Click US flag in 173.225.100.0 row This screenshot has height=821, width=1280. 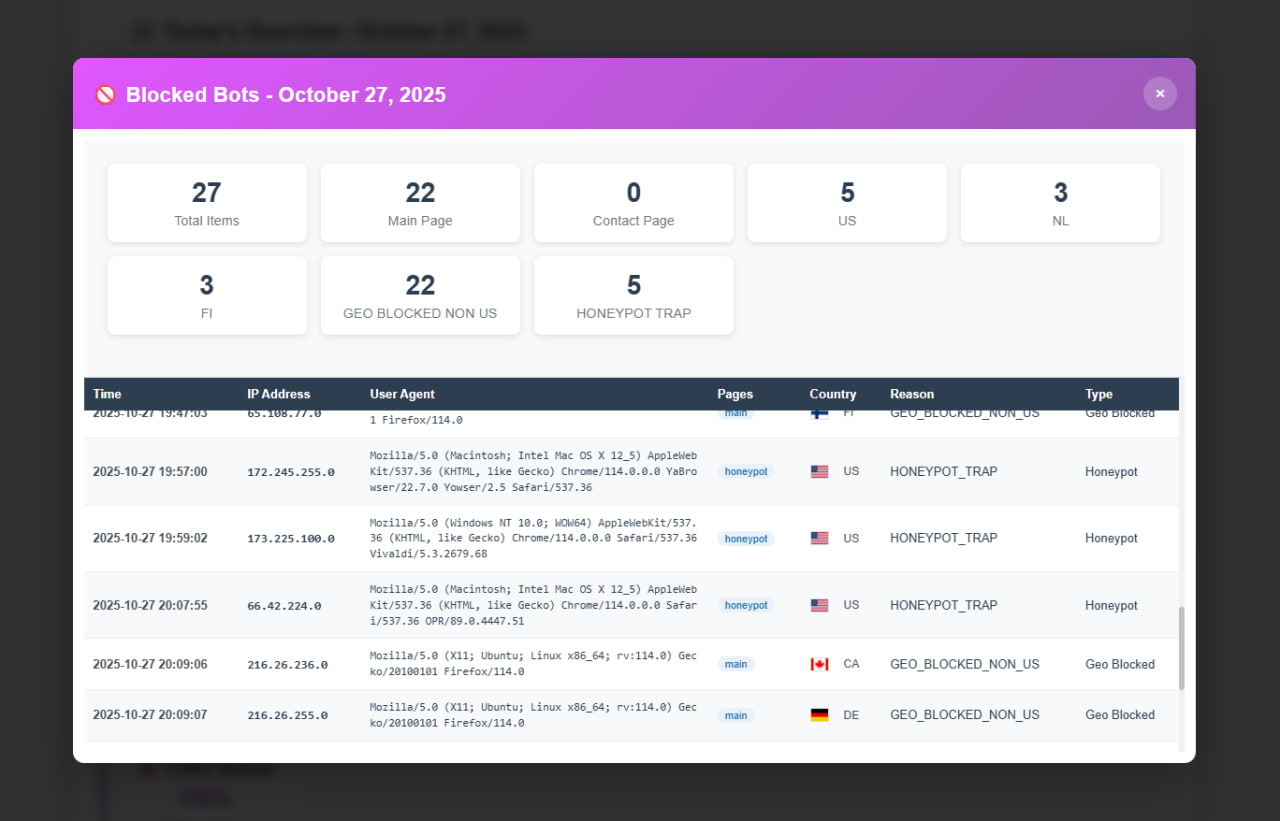pos(819,538)
